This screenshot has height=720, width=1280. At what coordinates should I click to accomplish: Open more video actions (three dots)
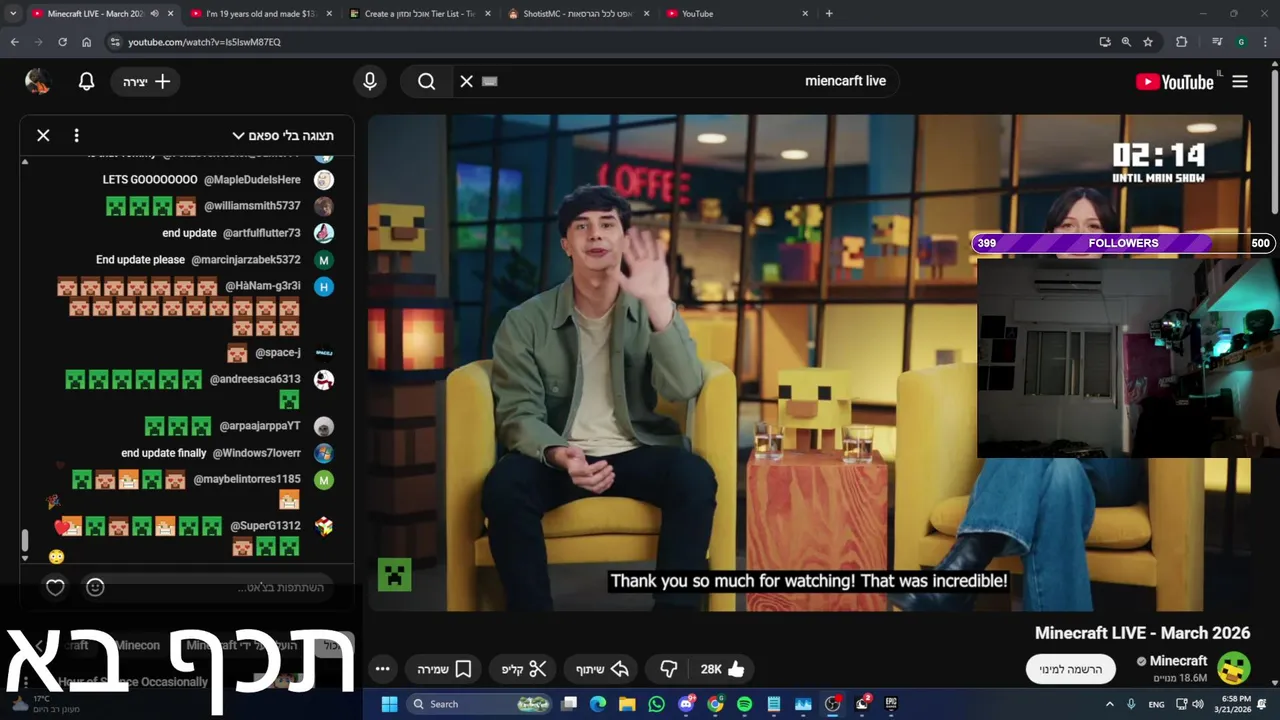coord(382,669)
